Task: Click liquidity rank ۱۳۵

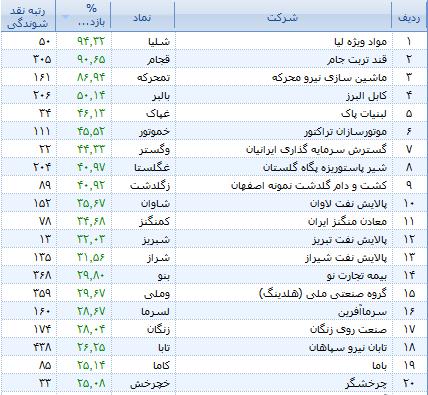Action: [x=42, y=258]
